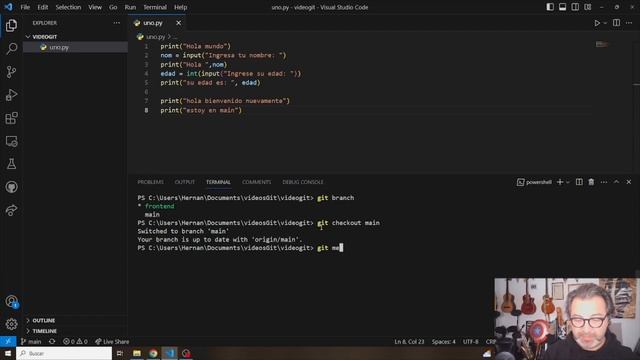Screen dimensions: 640x360
Task: Open the Accounts menu
Action: coord(11,302)
